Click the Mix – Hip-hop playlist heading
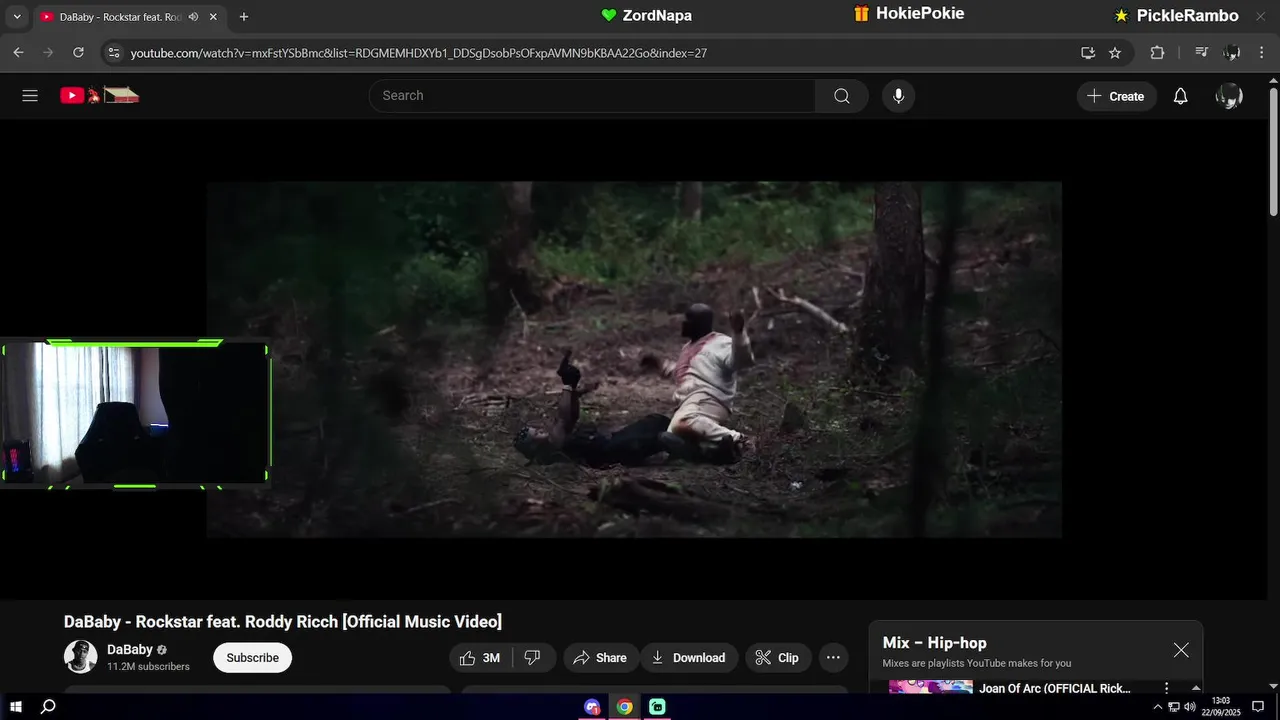Viewport: 1280px width, 720px height. tap(934, 643)
